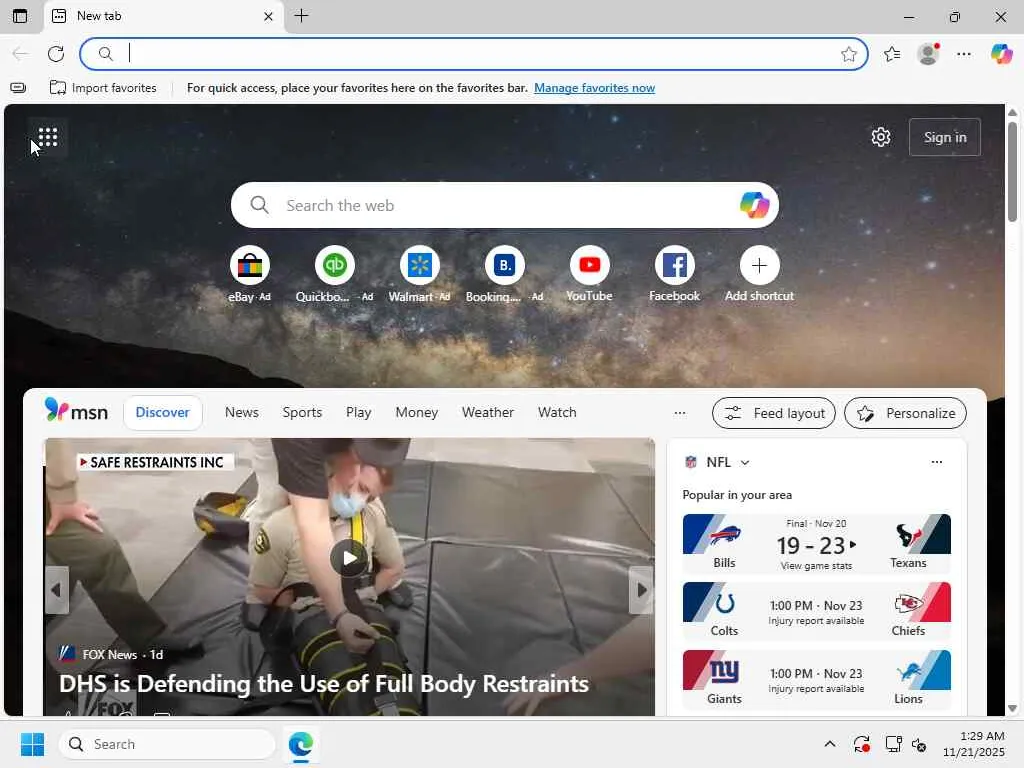Click the sync status tray icon

click(x=862, y=744)
